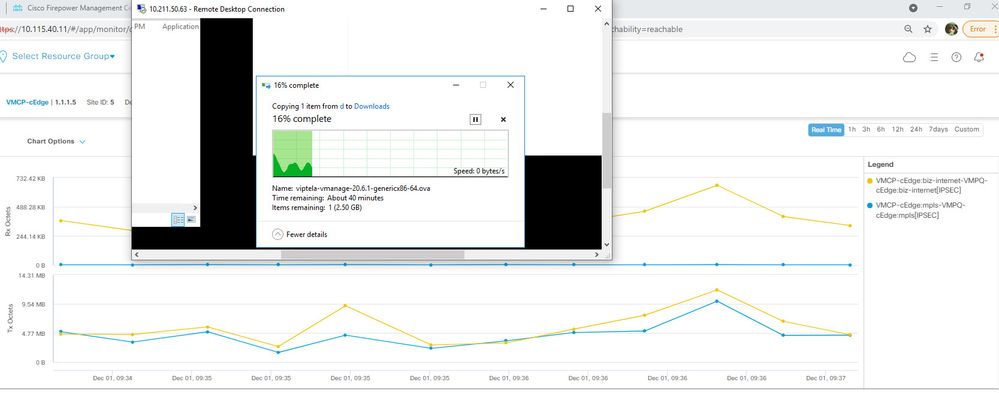
Task: Open the vManage cloud icon
Action: point(909,57)
